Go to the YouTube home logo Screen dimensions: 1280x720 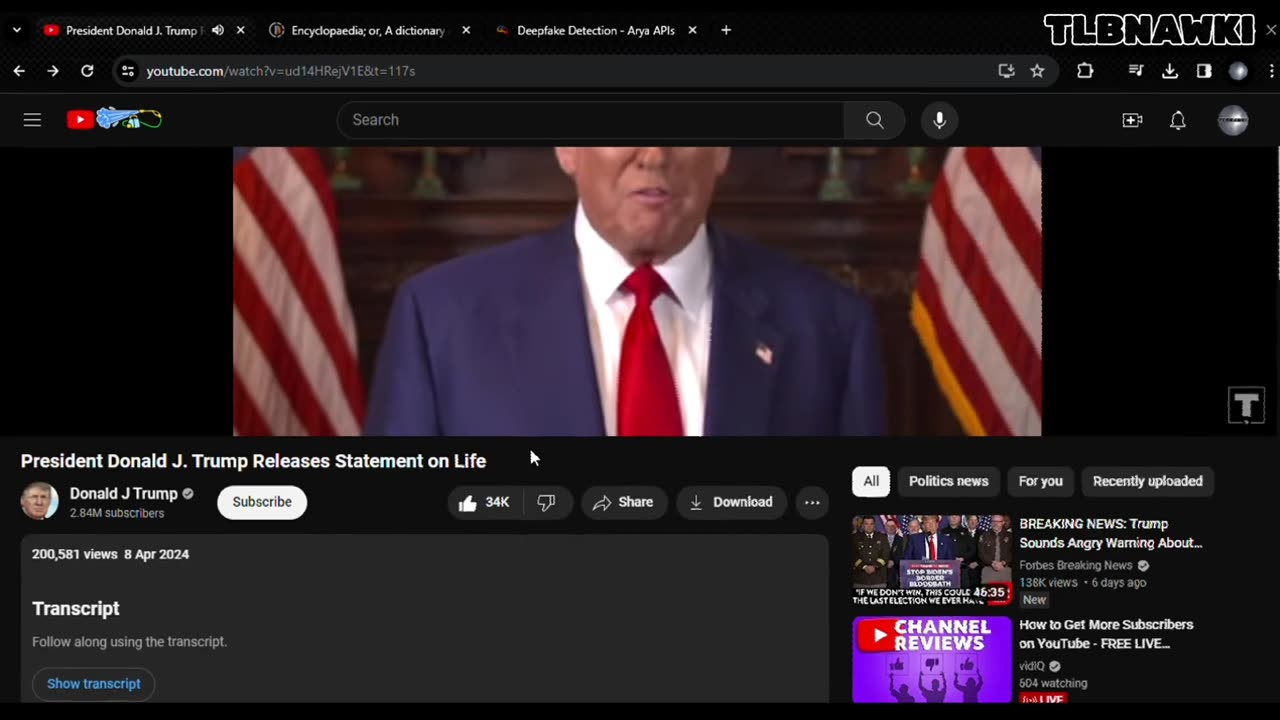click(x=114, y=119)
